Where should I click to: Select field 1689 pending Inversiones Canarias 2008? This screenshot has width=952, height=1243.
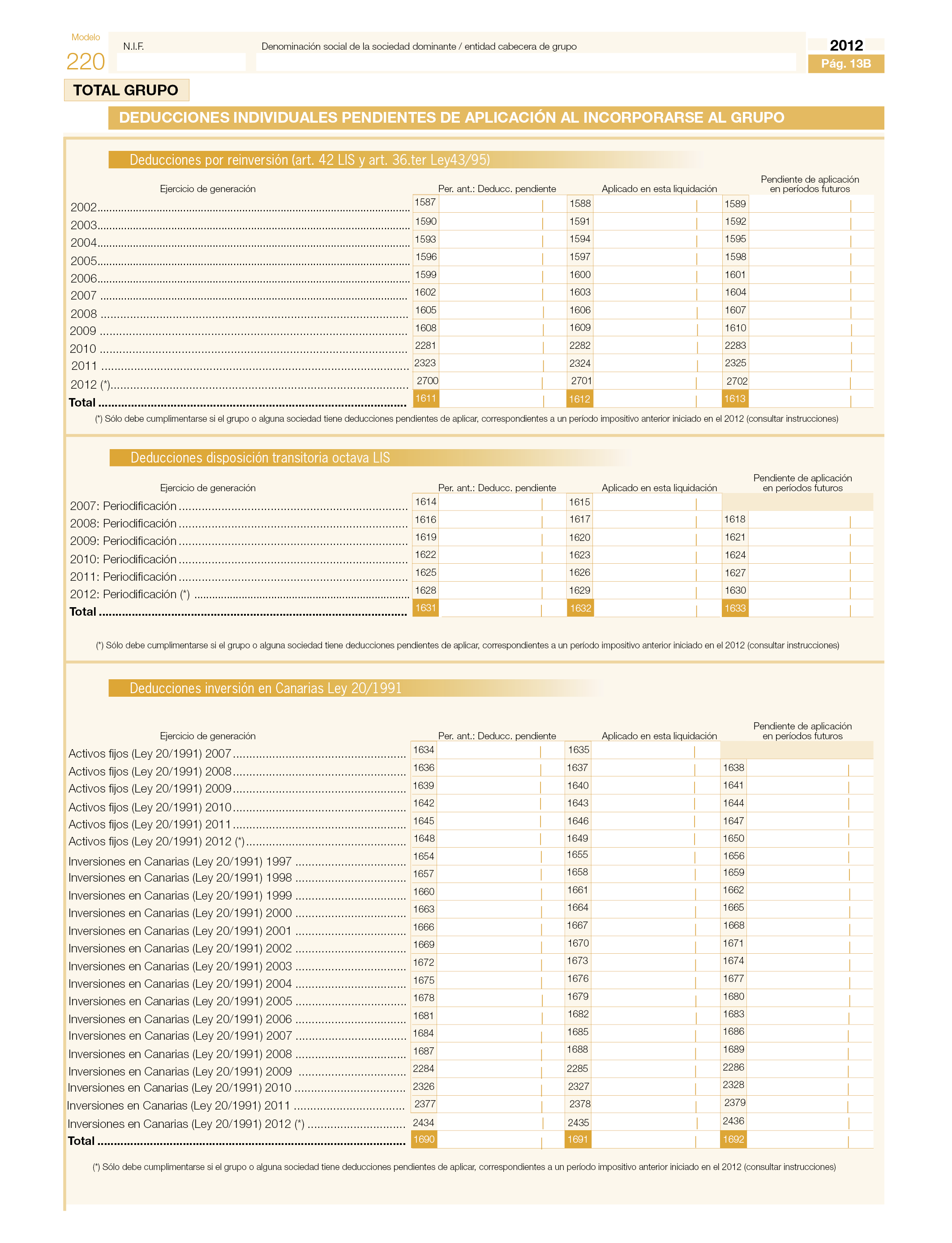point(810,1051)
